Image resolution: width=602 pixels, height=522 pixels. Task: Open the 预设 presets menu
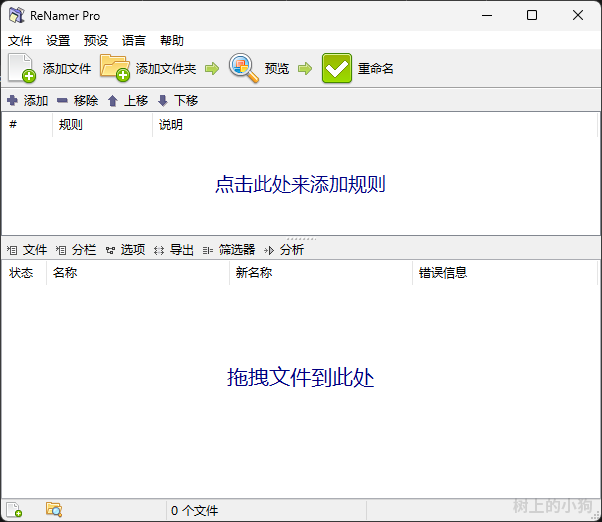pos(96,41)
